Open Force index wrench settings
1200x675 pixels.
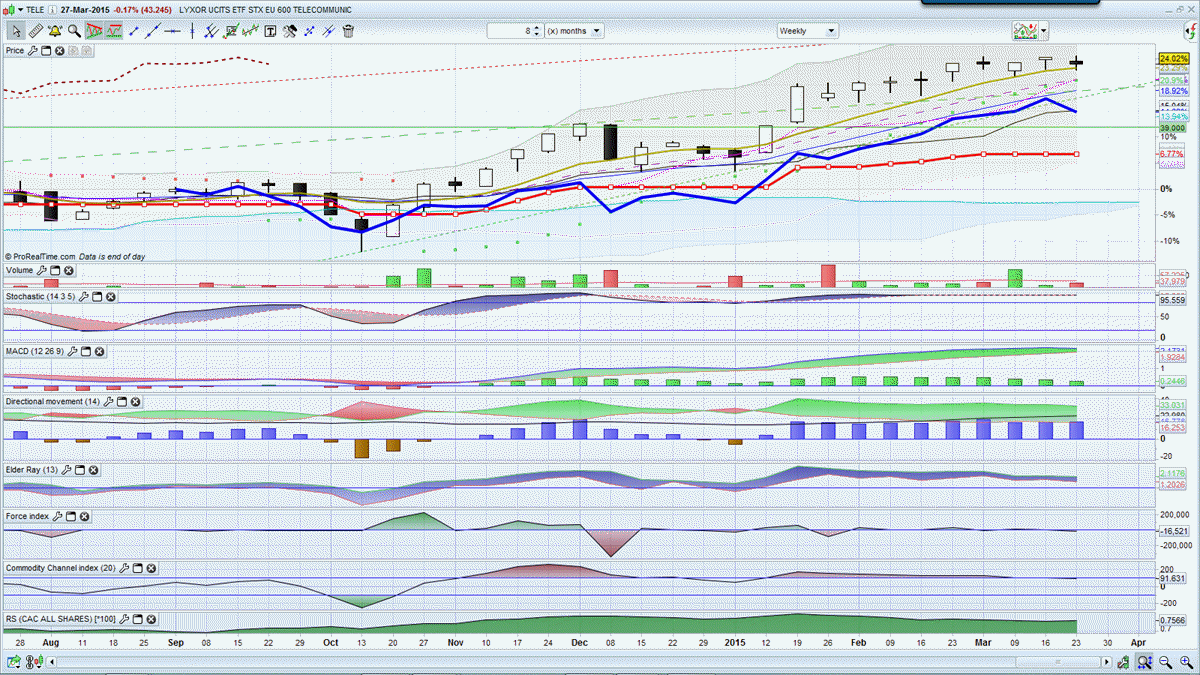(57, 516)
